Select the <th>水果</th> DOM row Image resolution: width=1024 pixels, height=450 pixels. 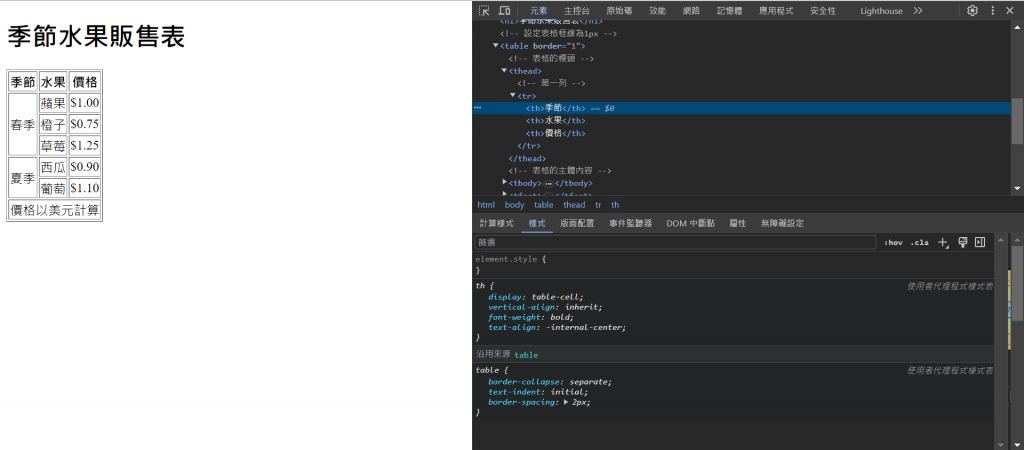556,121
